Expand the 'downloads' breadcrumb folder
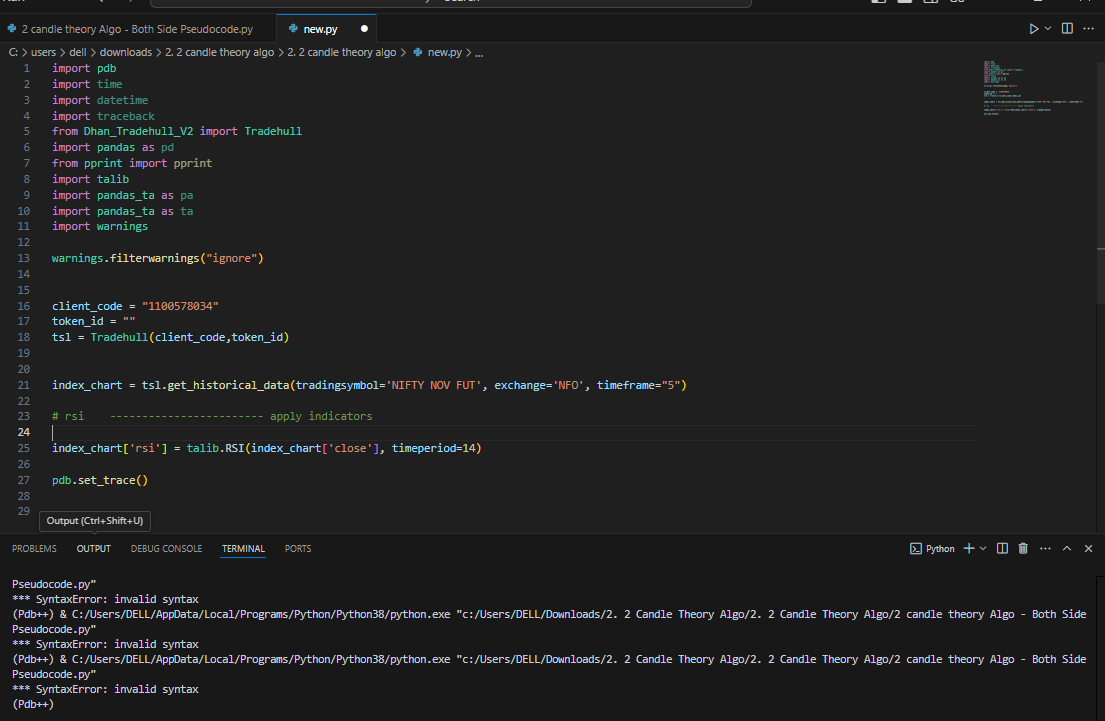Image resolution: width=1105 pixels, height=721 pixels. click(x=125, y=52)
